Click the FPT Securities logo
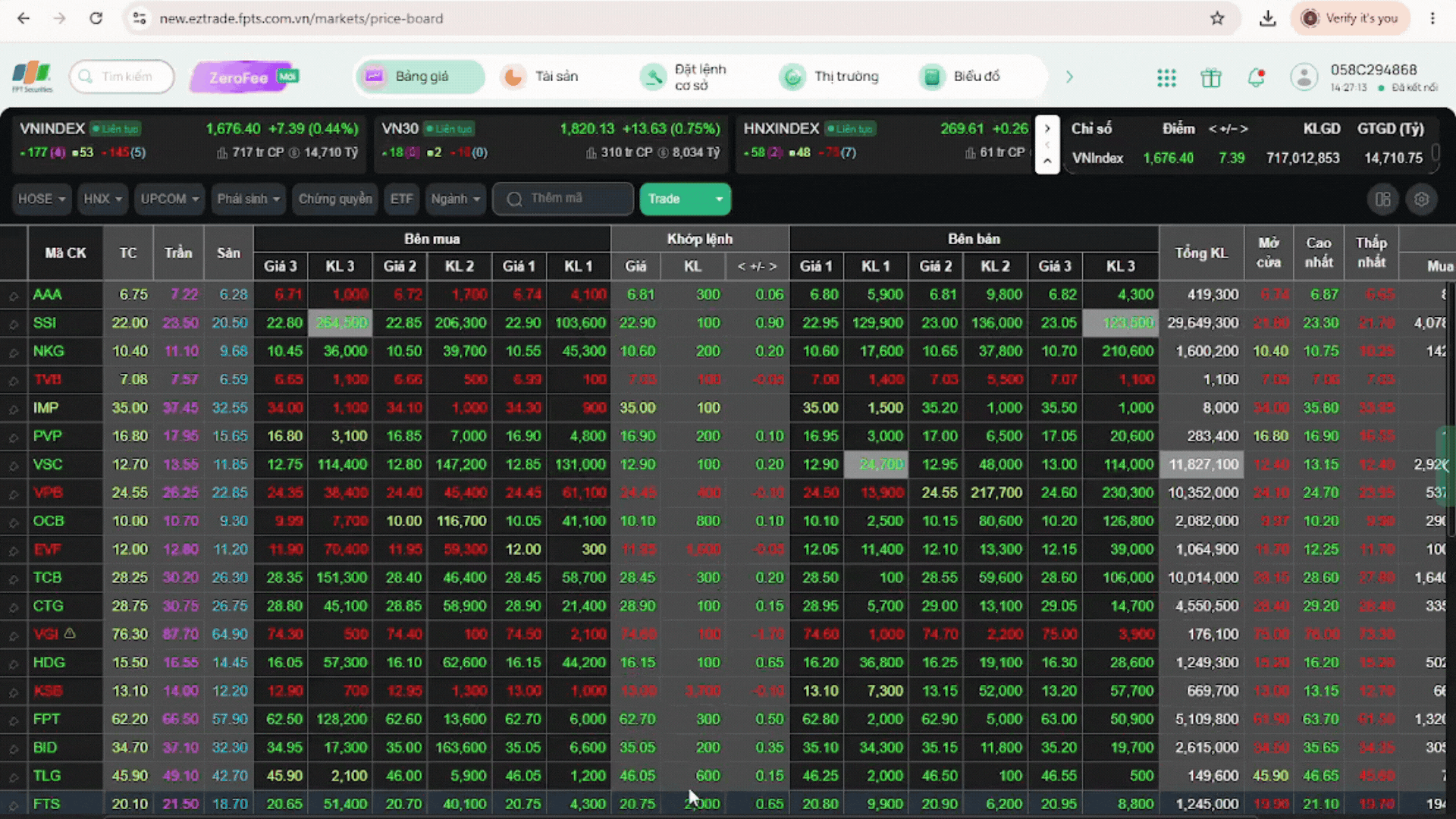Viewport: 1456px width, 819px height. [x=32, y=77]
